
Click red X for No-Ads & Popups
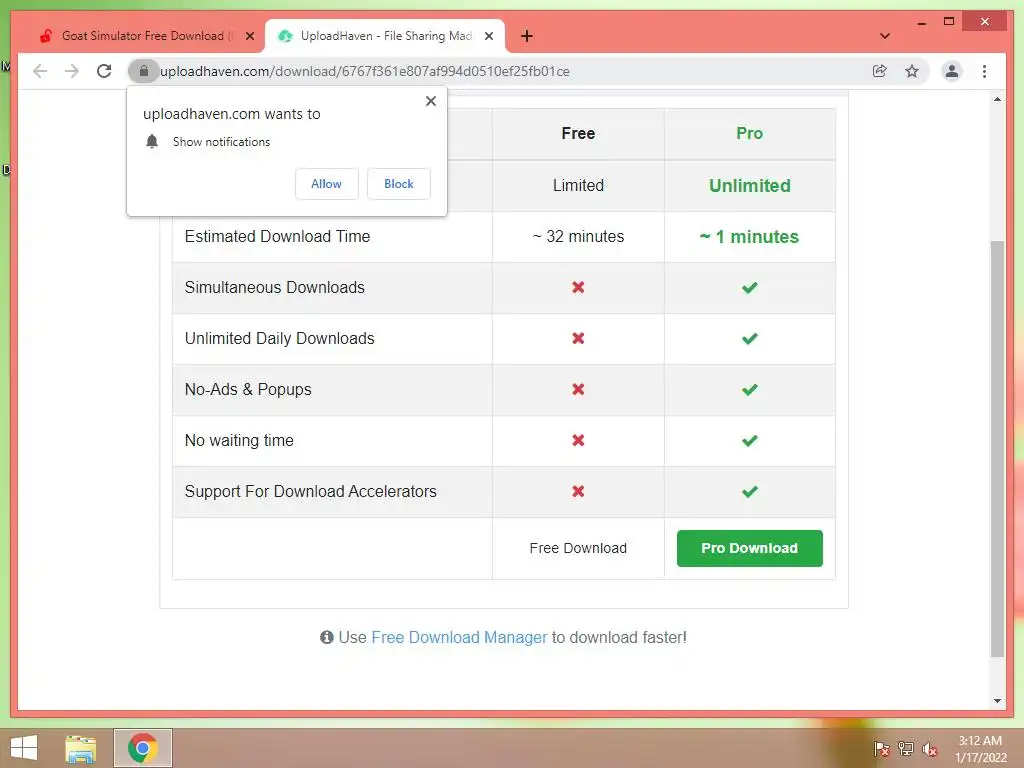click(578, 389)
